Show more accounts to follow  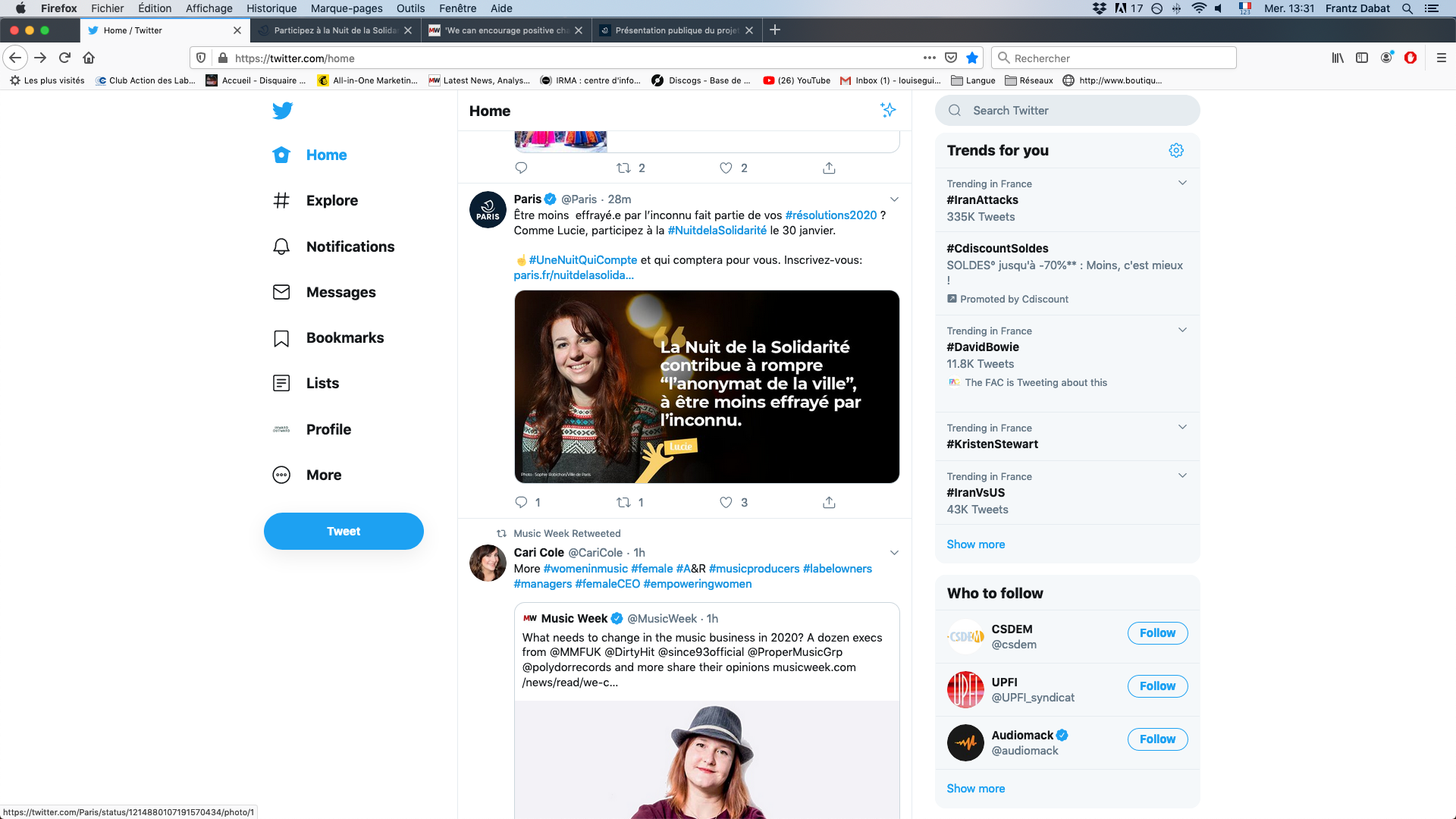click(975, 789)
